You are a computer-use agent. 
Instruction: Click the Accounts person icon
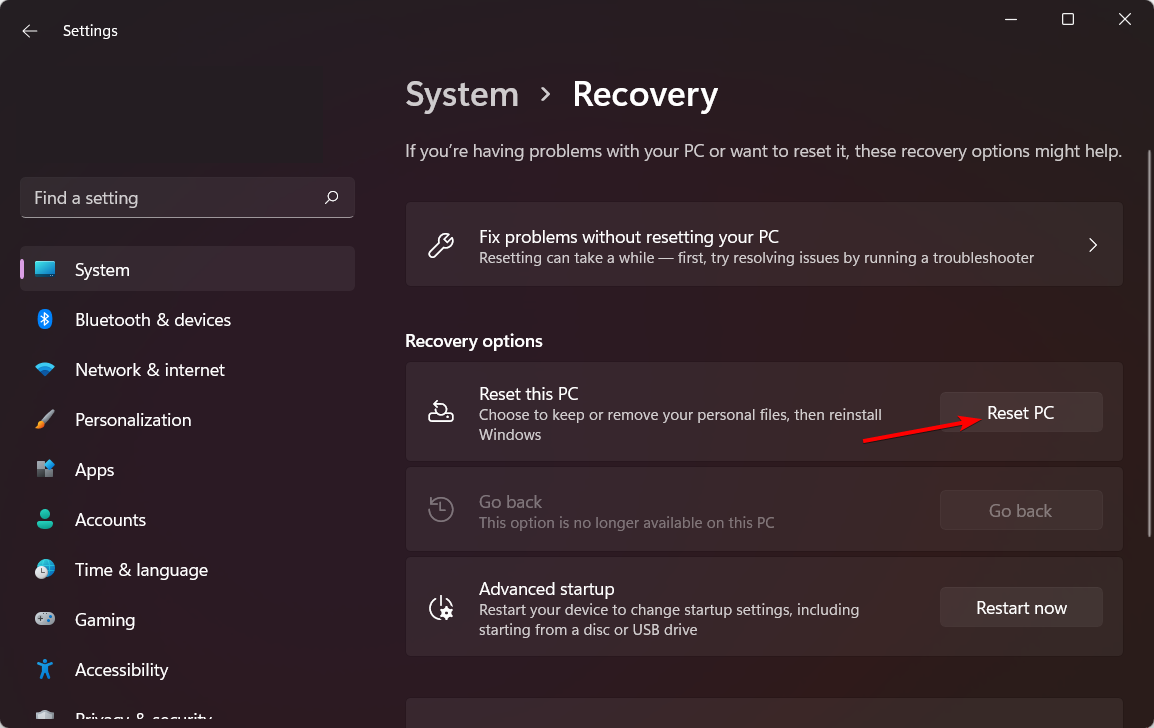(45, 519)
